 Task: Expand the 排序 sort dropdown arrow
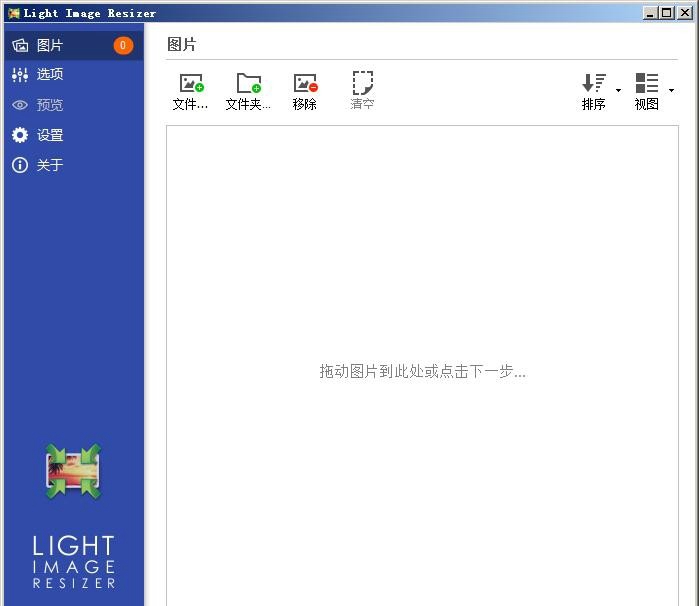click(x=618, y=90)
